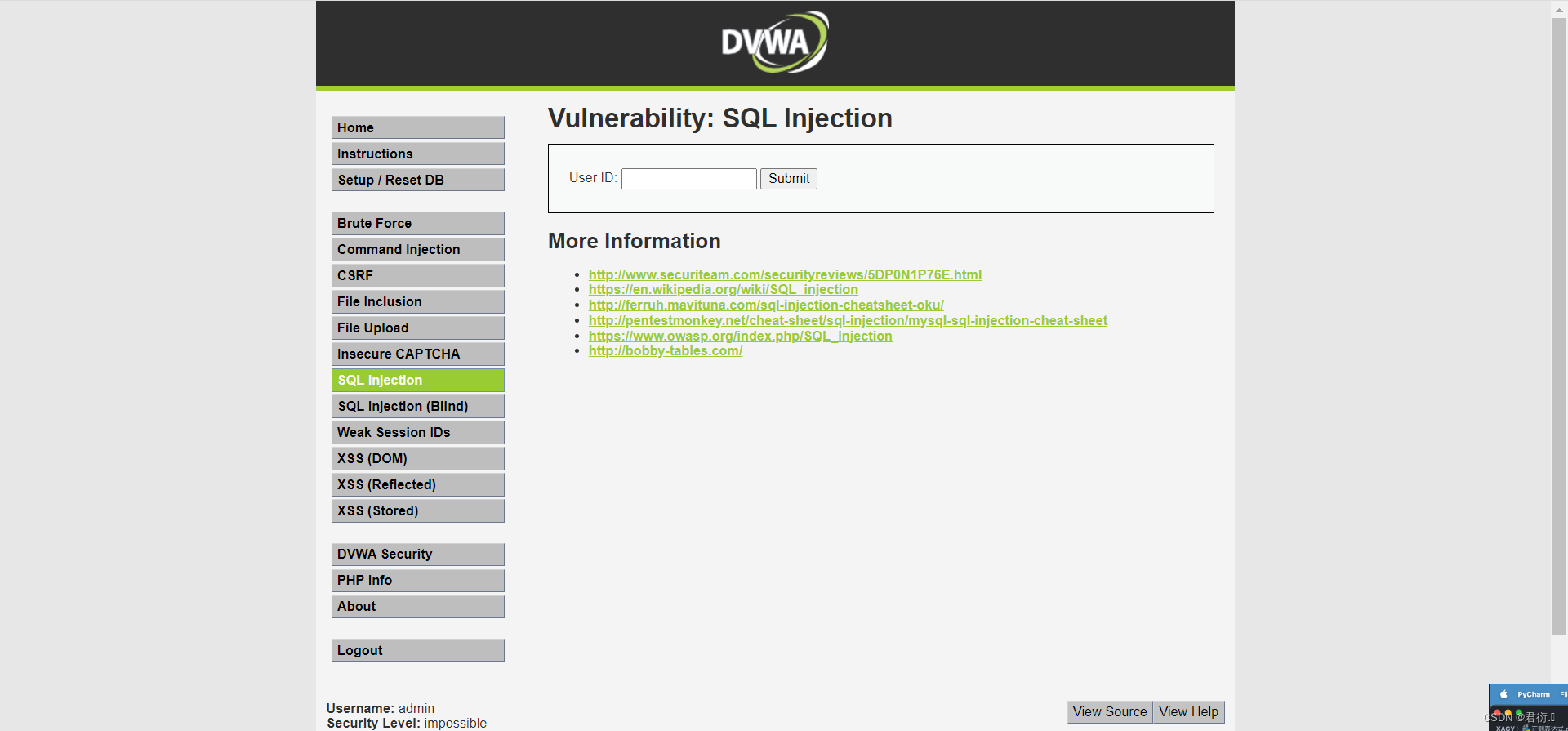Select File Inclusion menu entry
The height and width of the screenshot is (731, 1568).
(x=418, y=301)
